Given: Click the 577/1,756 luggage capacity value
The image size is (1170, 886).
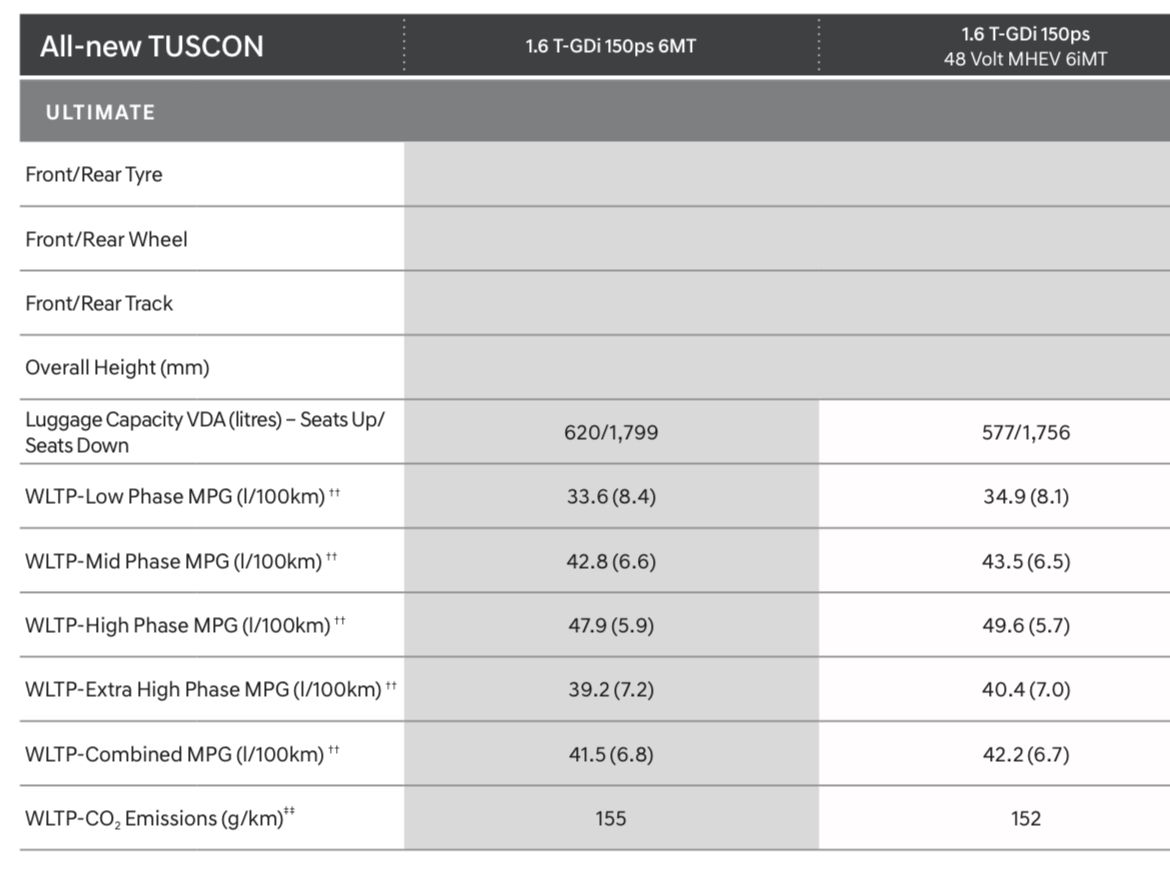Looking at the screenshot, I should (x=1025, y=433).
